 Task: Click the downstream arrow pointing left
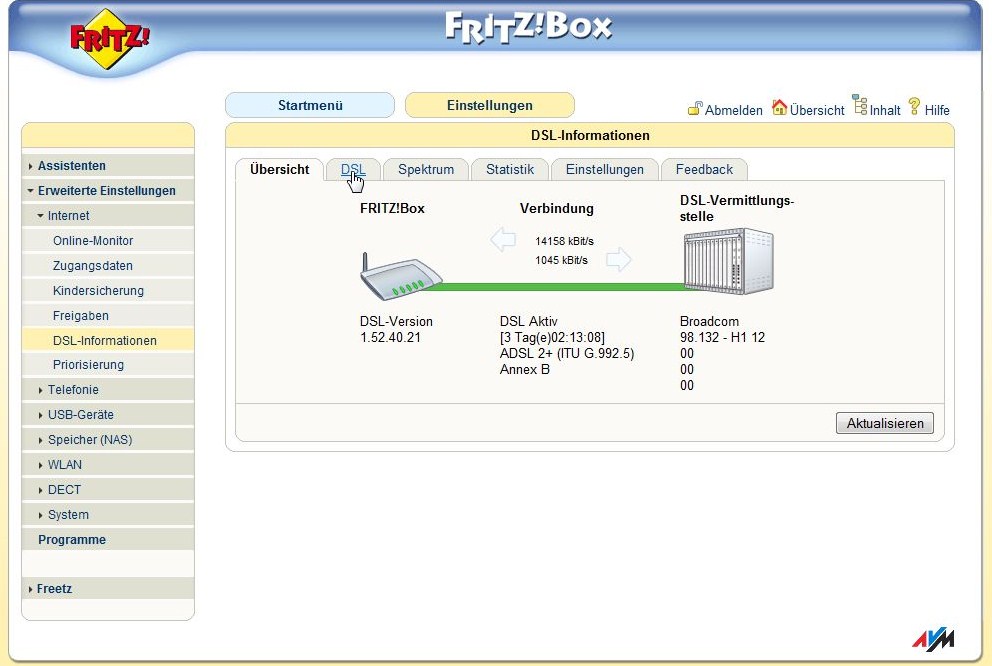click(x=503, y=240)
